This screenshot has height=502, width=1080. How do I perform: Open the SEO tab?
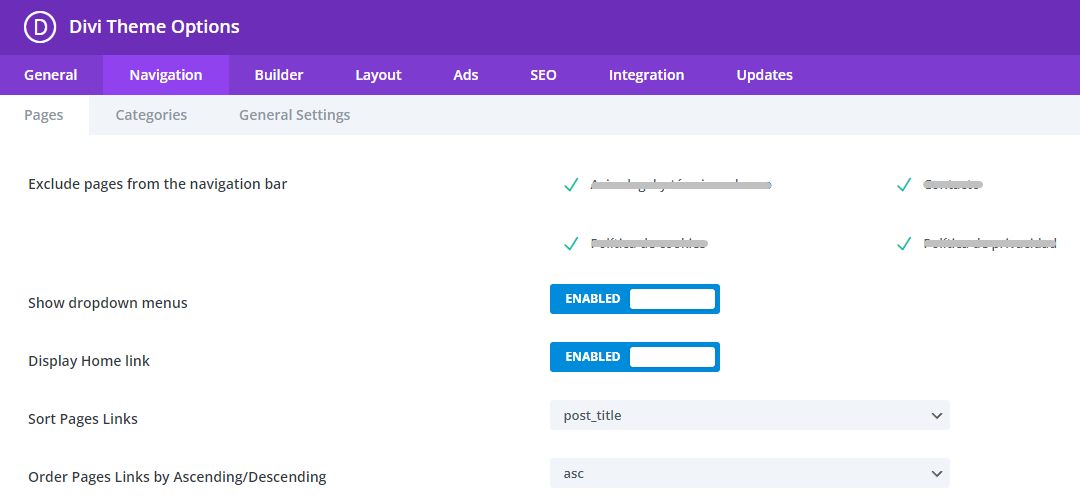point(543,75)
